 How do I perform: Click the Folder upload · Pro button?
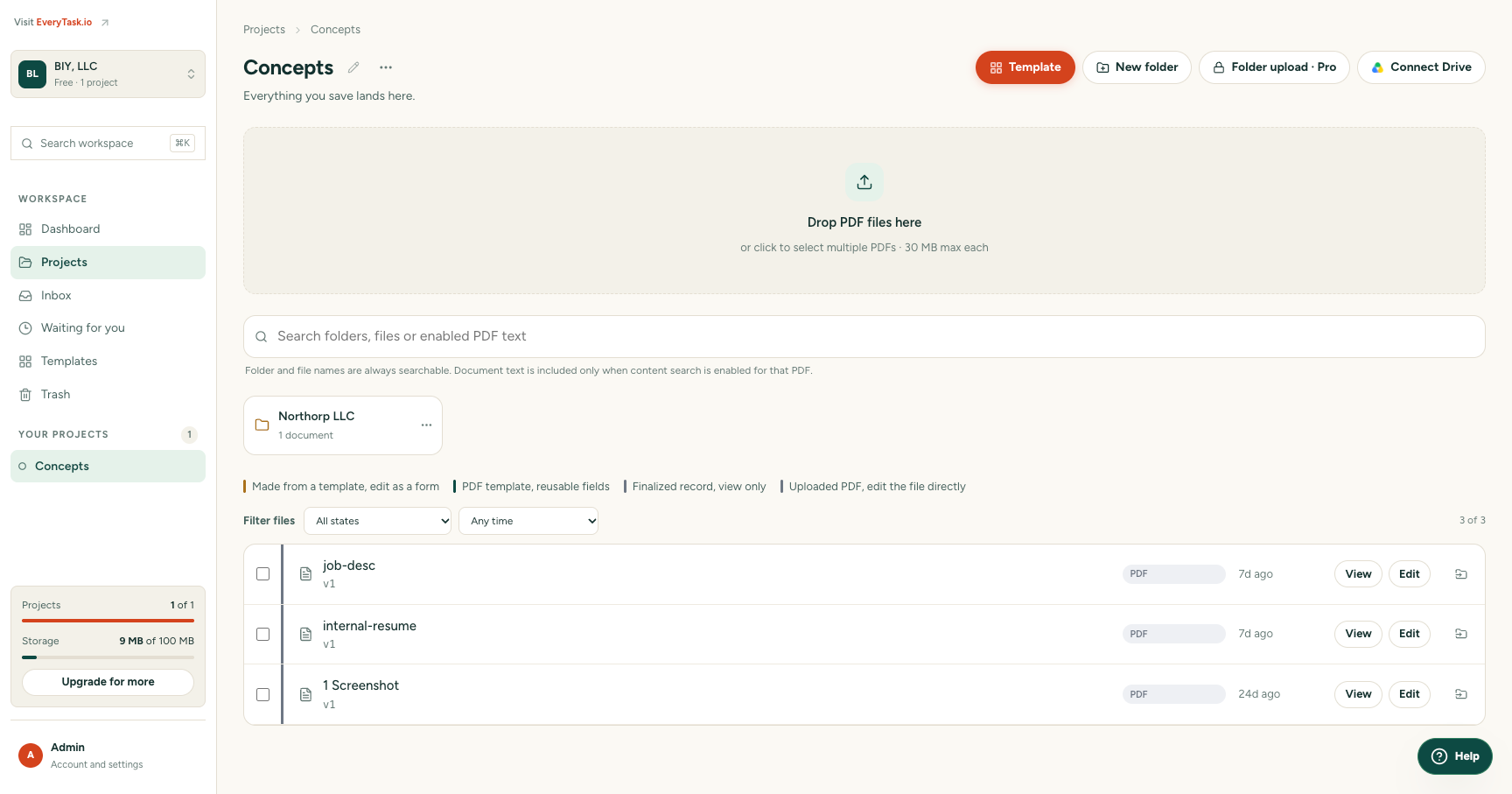[1275, 67]
